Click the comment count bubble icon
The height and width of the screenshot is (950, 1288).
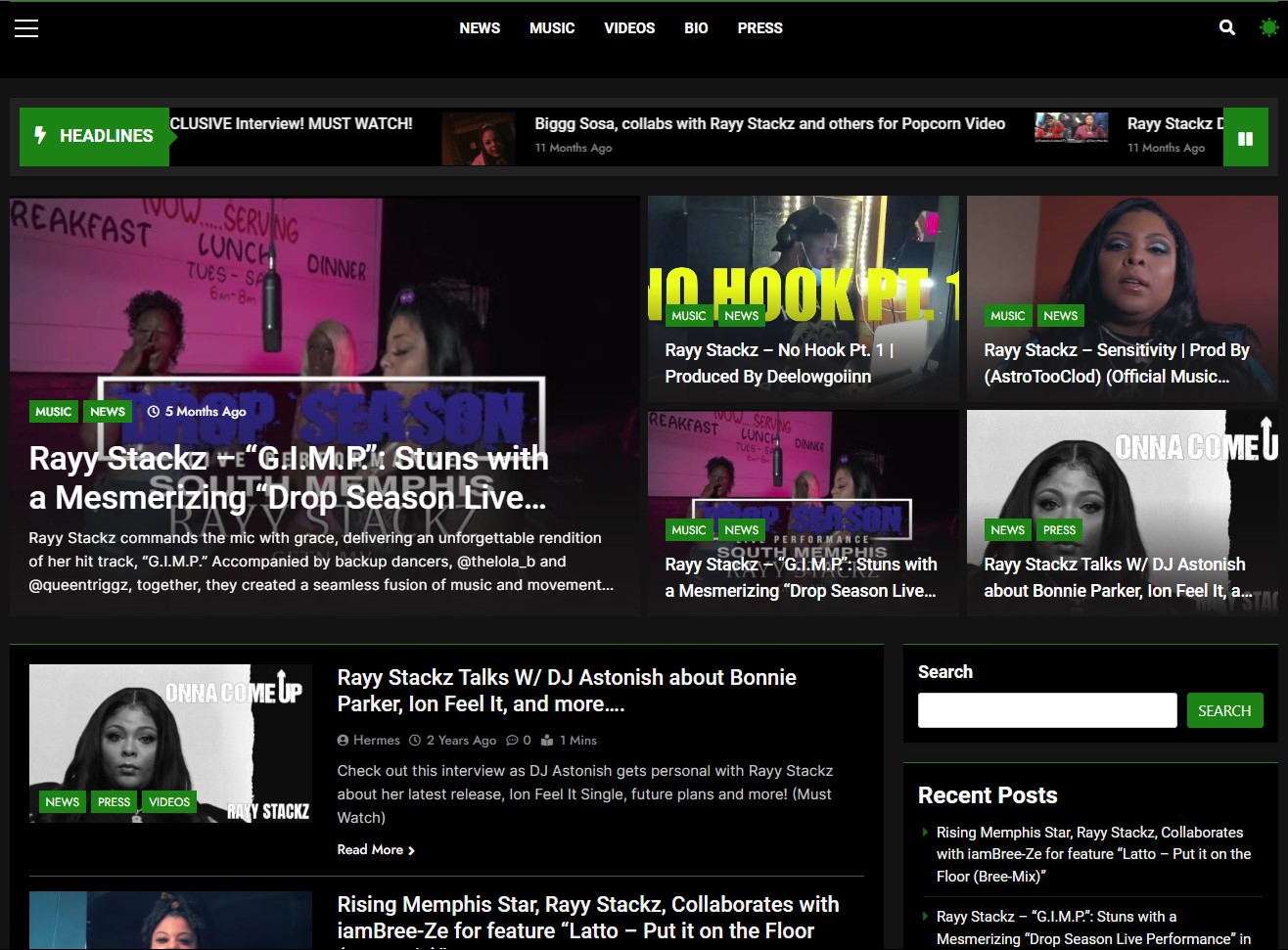tap(512, 741)
